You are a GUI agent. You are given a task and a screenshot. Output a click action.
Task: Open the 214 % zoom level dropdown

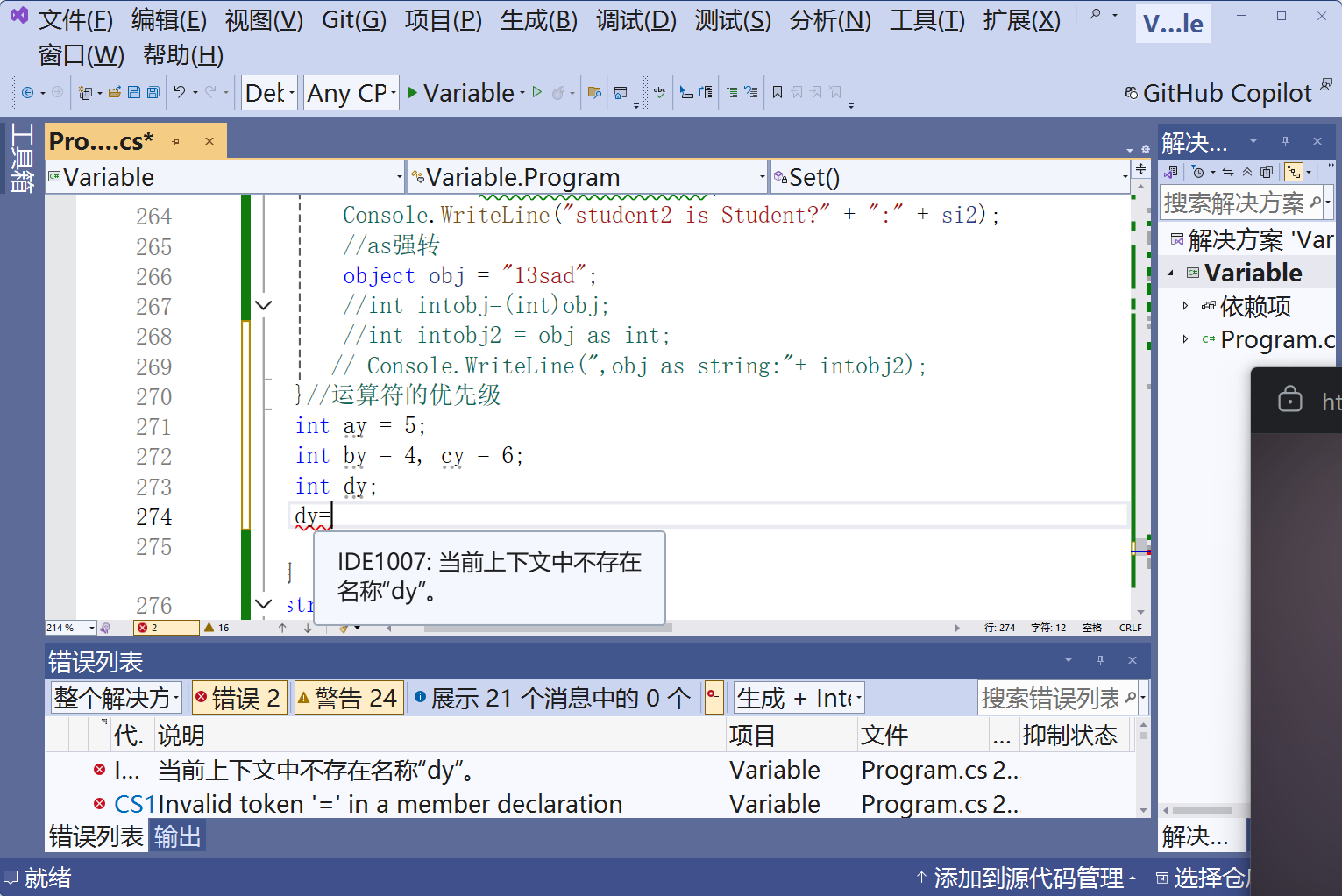pyautogui.click(x=70, y=628)
